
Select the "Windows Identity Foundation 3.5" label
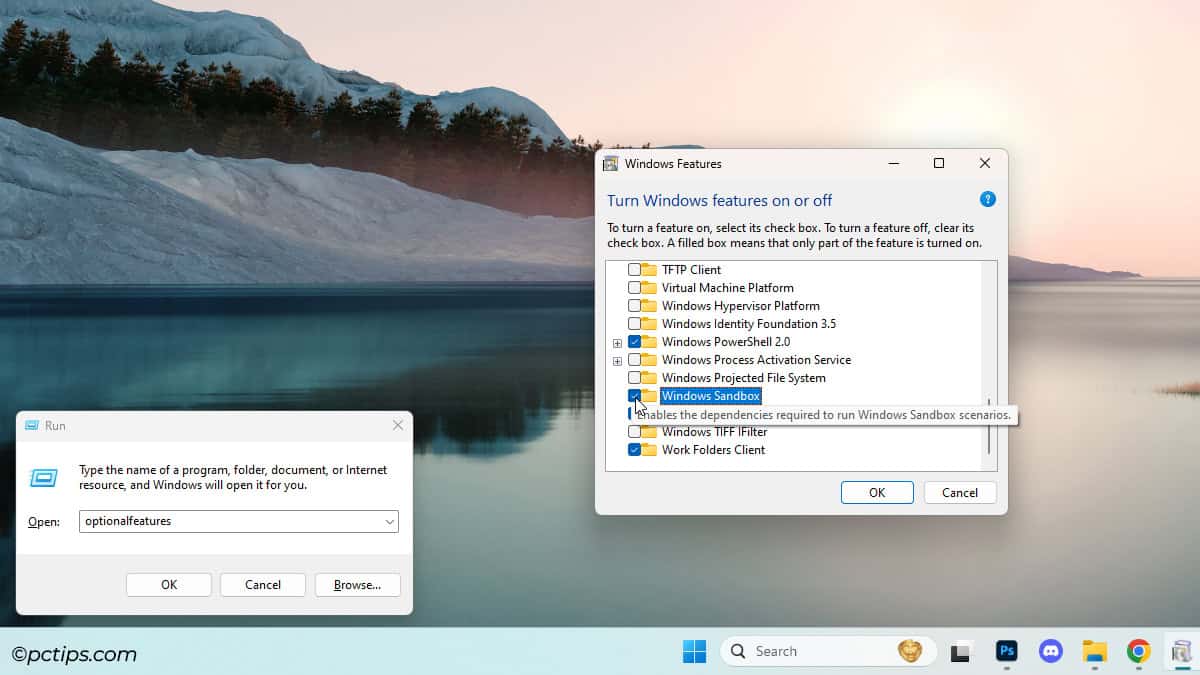[x=749, y=324]
